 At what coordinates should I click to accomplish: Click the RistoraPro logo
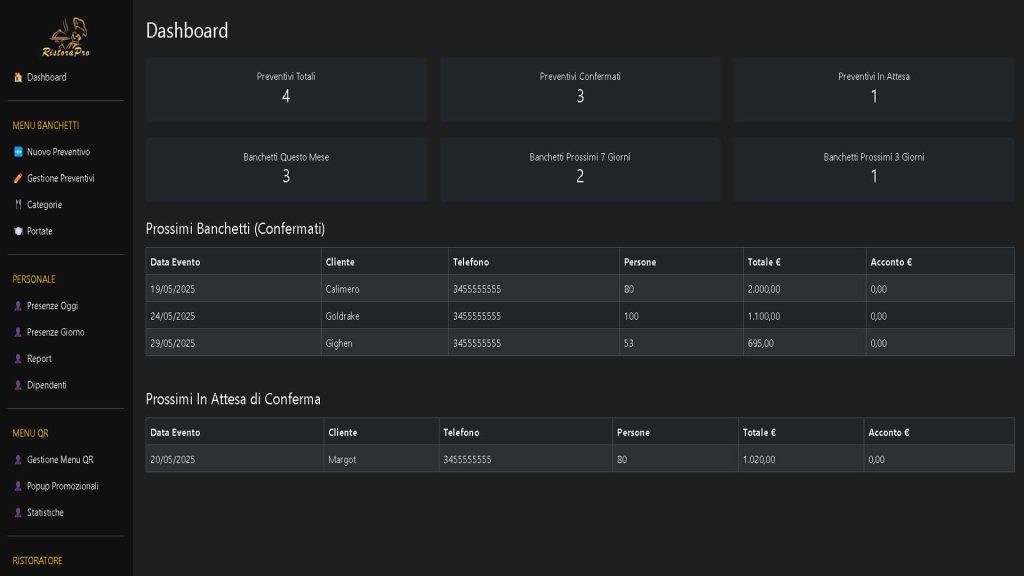click(x=66, y=38)
